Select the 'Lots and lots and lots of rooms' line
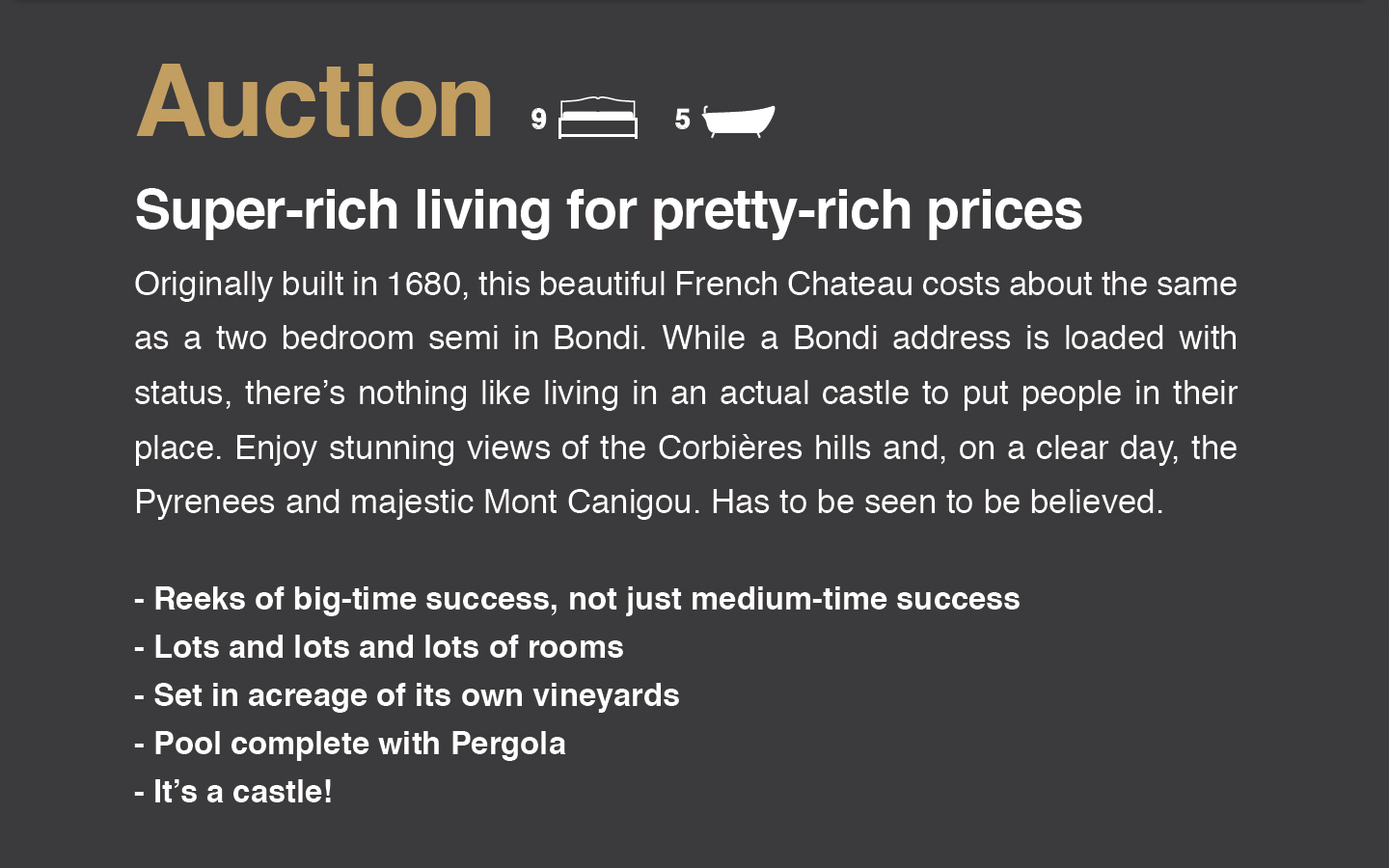Image resolution: width=1389 pixels, height=868 pixels. point(379,647)
